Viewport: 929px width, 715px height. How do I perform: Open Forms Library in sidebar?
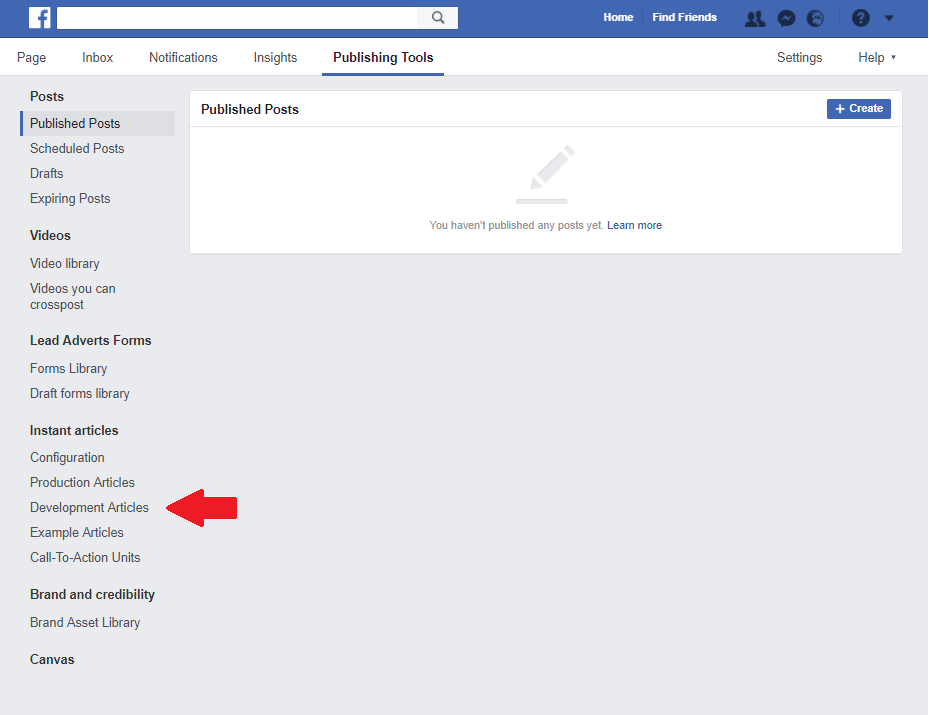69,368
